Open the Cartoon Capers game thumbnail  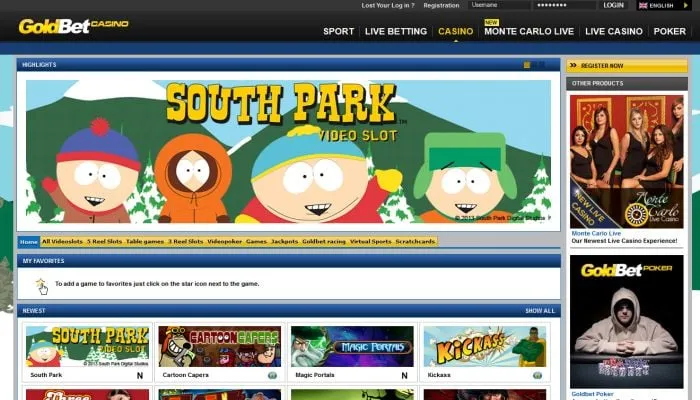pos(220,346)
